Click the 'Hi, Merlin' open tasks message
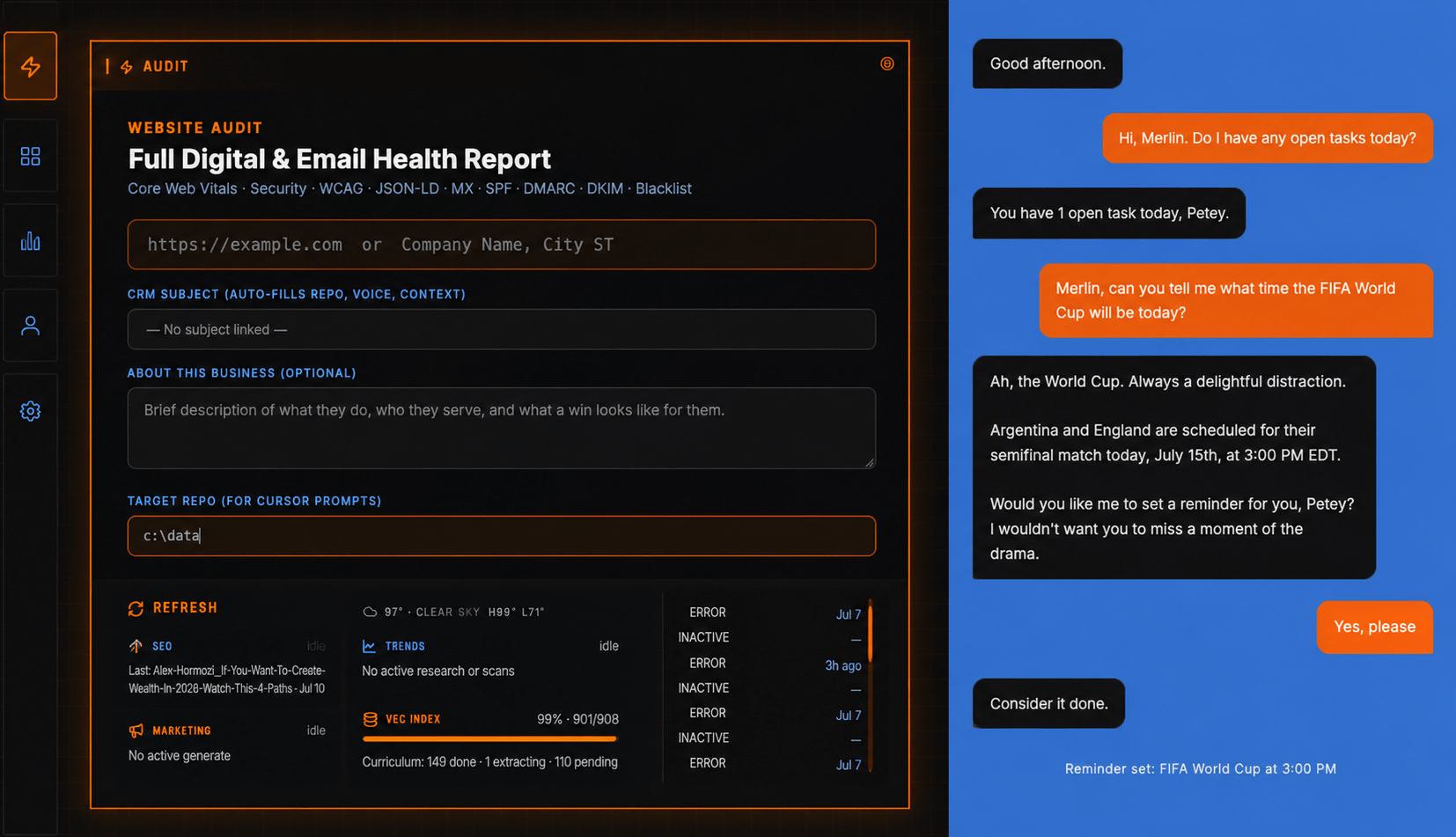The height and width of the screenshot is (837, 1456). (1268, 138)
